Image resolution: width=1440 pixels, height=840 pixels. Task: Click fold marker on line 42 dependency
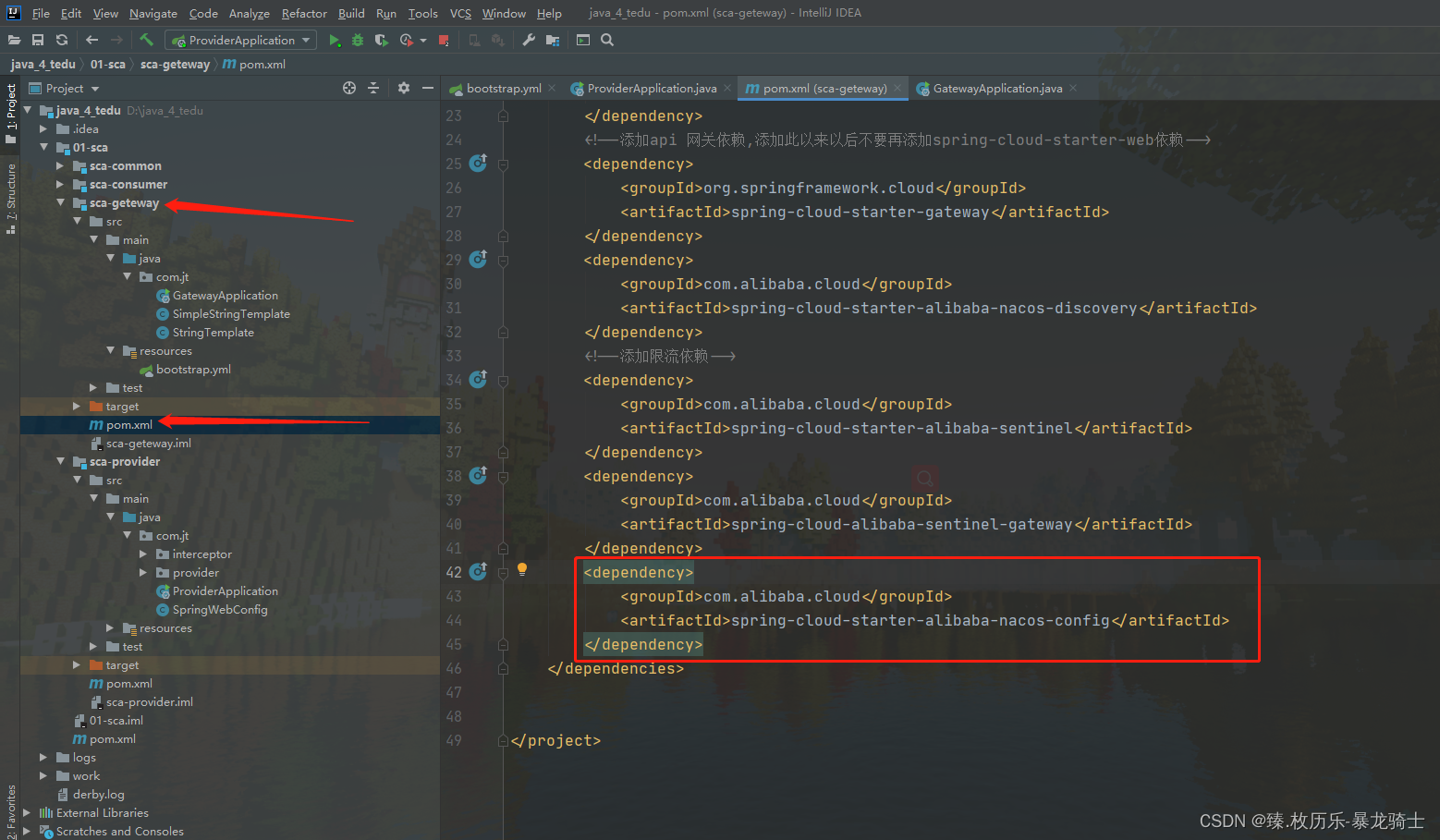[x=503, y=572]
